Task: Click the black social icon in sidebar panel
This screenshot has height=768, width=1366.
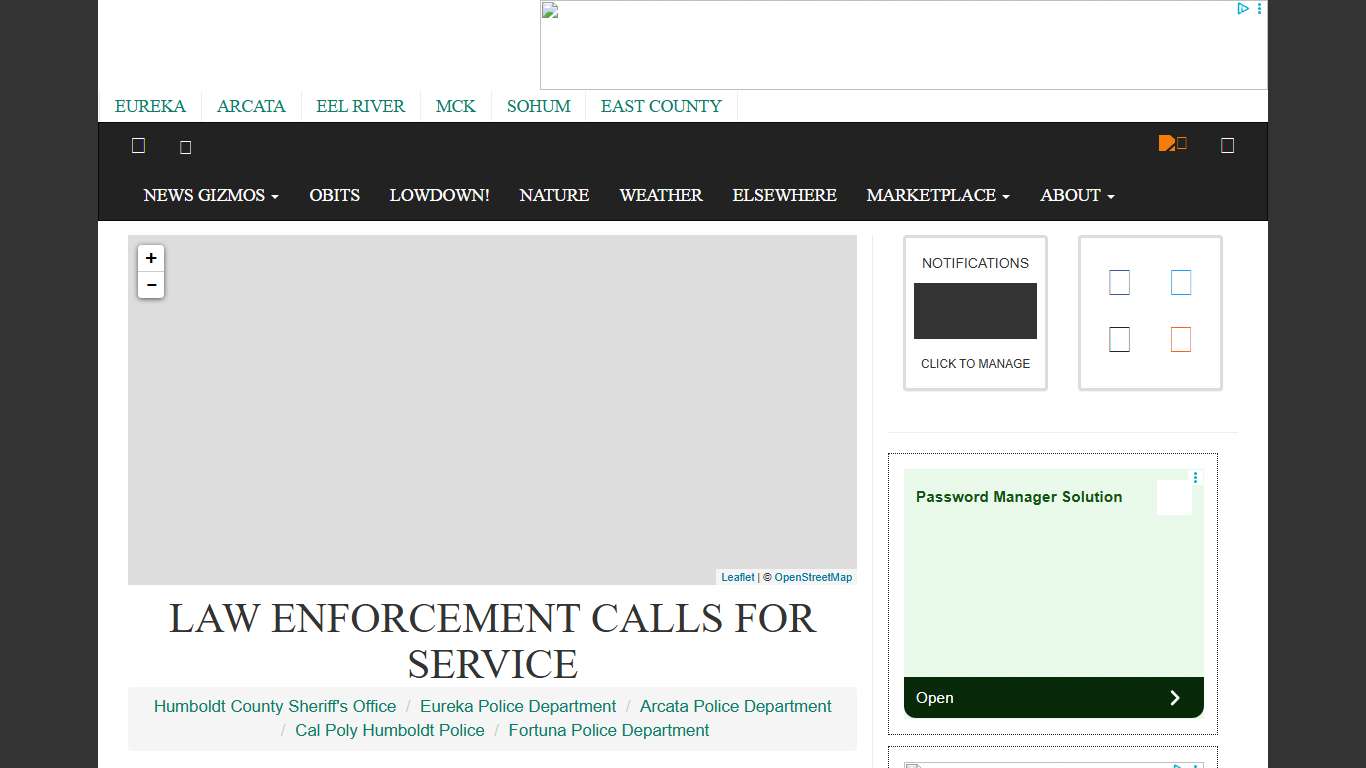Action: (x=1119, y=339)
